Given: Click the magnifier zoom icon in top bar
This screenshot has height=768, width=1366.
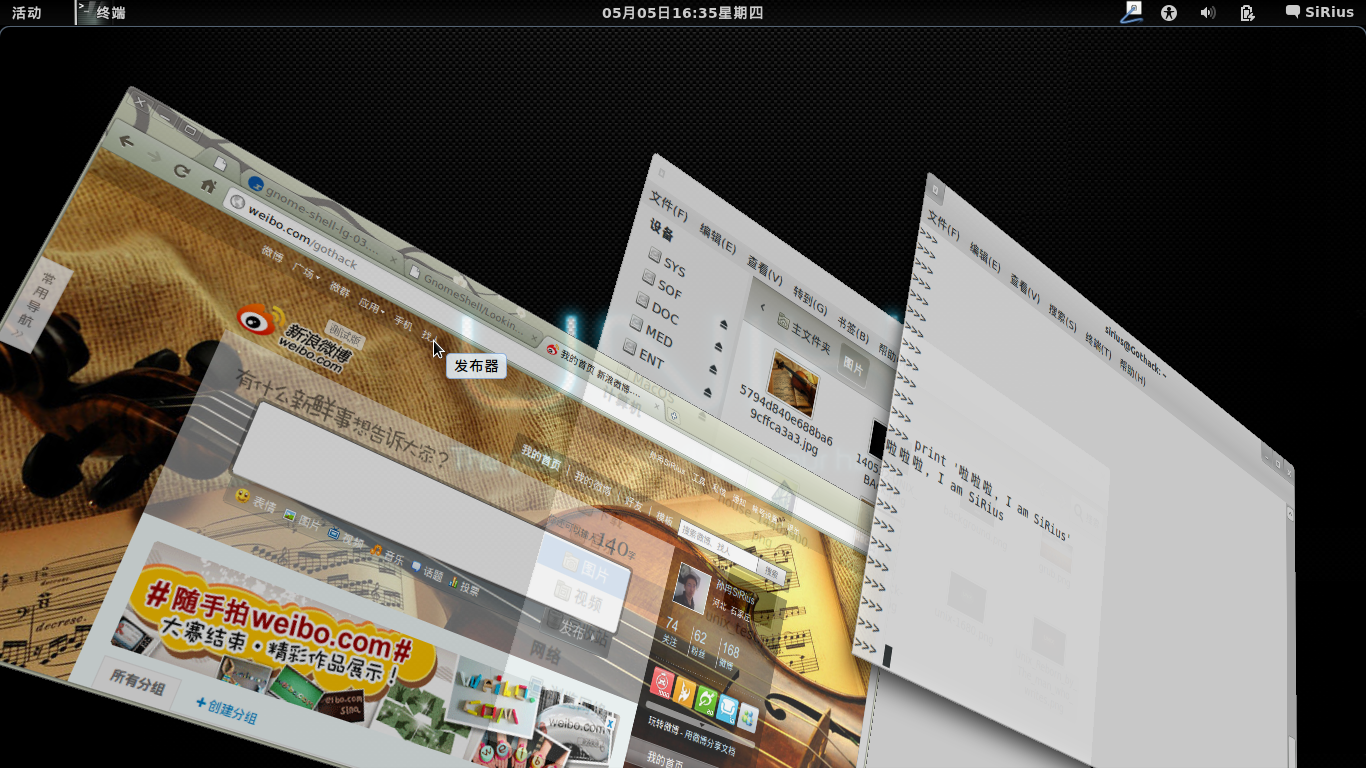Looking at the screenshot, I should (x=1131, y=12).
